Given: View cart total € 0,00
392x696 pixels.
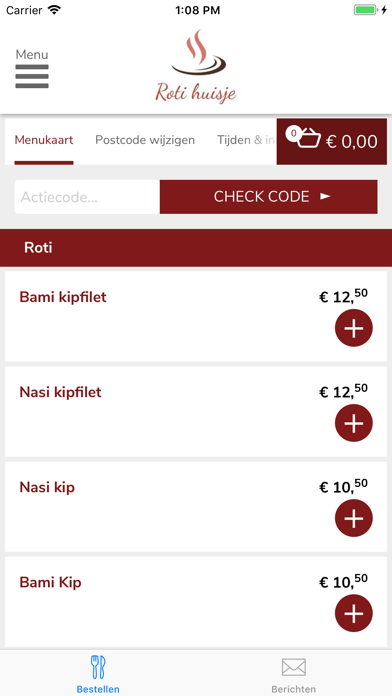Looking at the screenshot, I should pyautogui.click(x=352, y=142).
